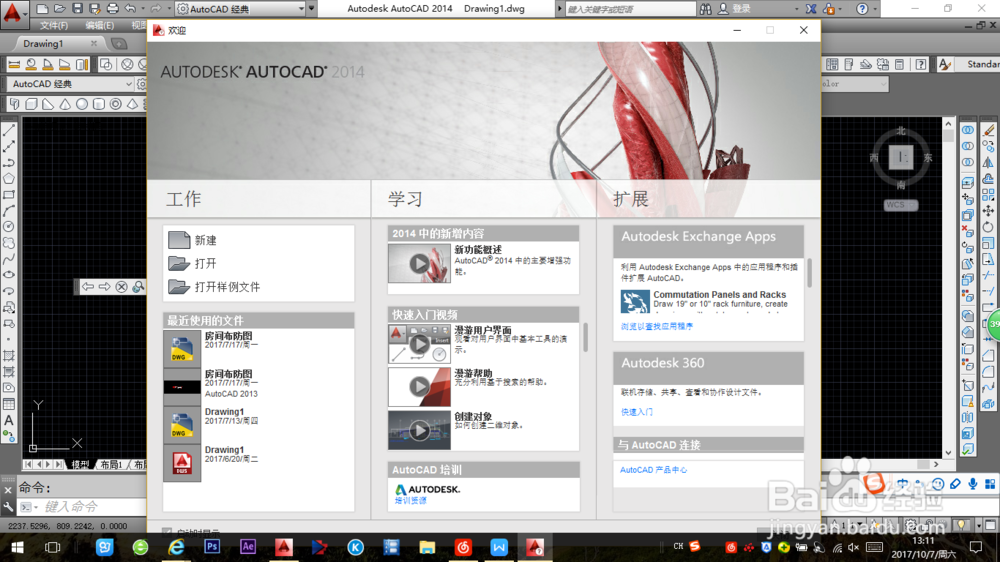The width and height of the screenshot is (1000, 562).
Task: Play the 漫游用户界面 video thumbnail
Action: click(x=419, y=344)
